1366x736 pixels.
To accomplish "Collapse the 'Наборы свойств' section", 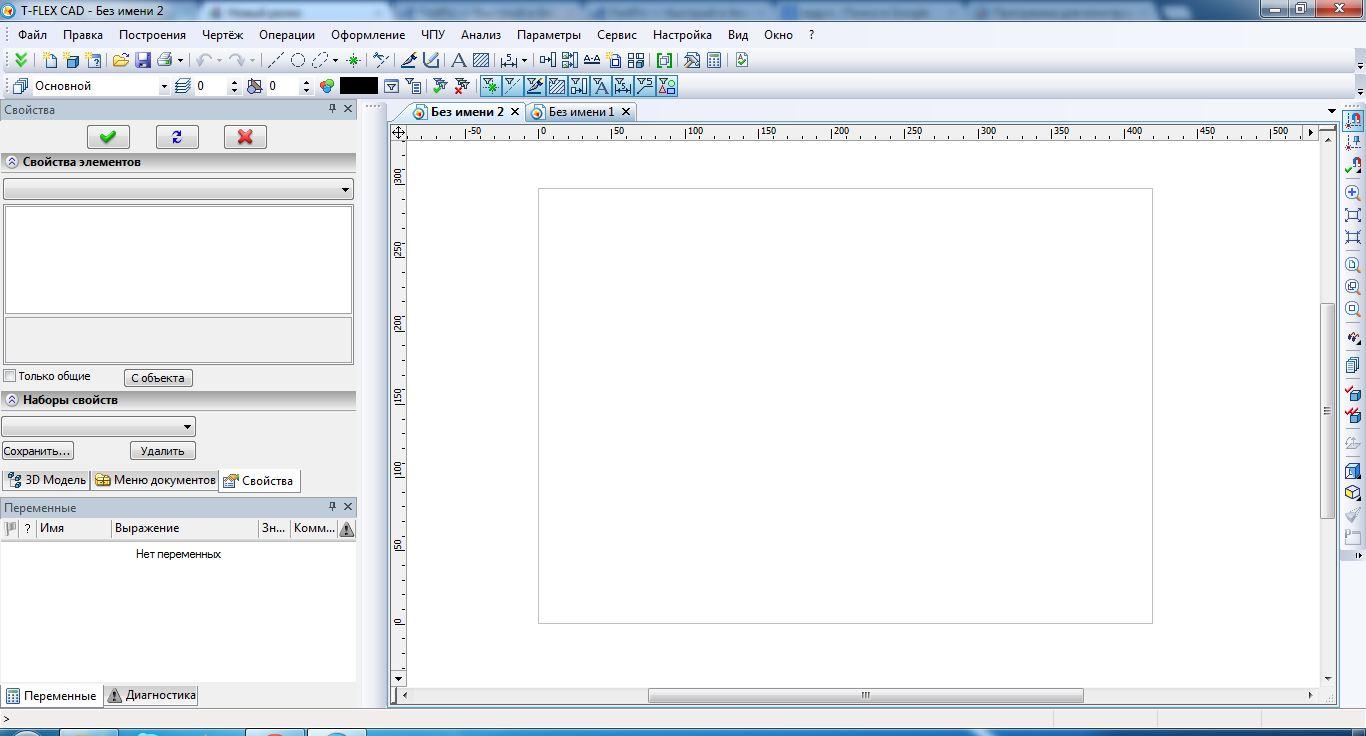I will (12, 400).
